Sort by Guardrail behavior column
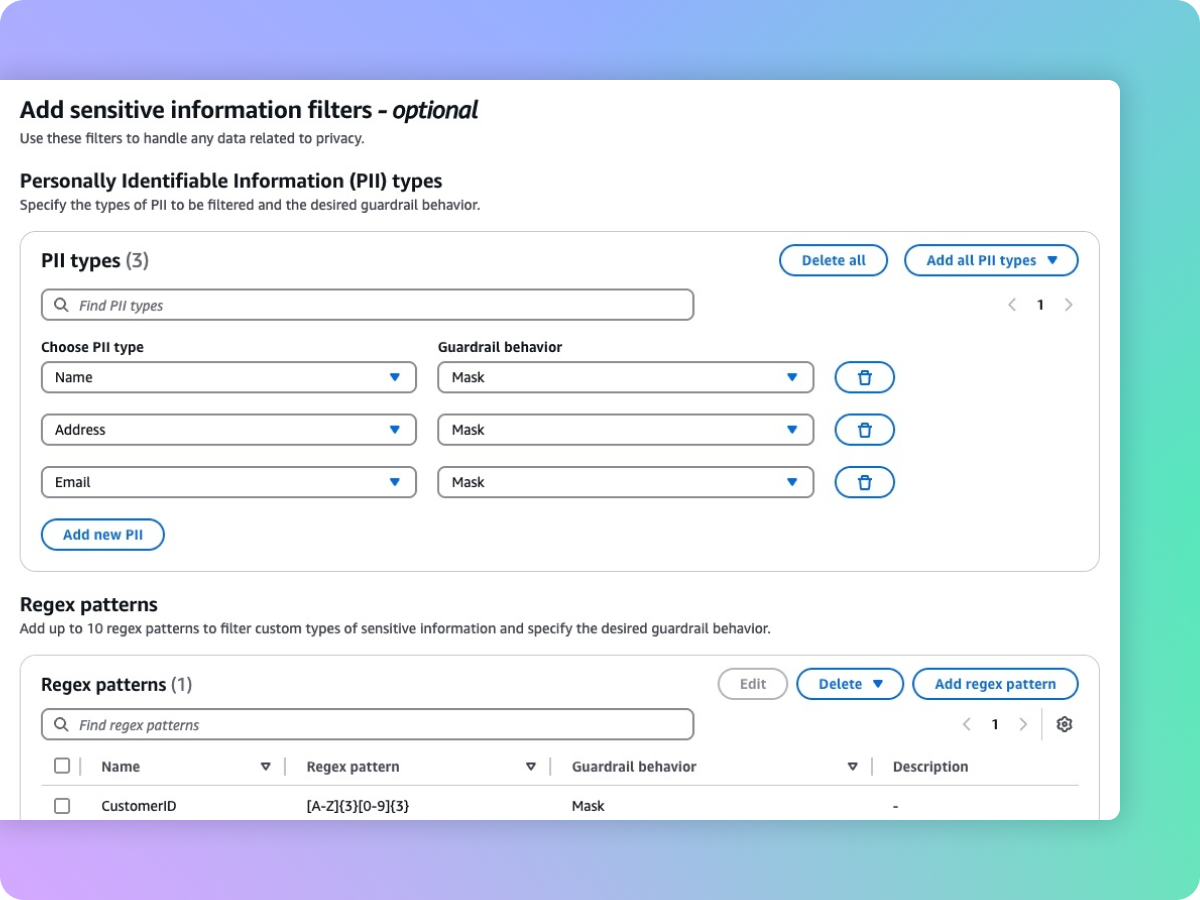Screen dimensions: 1200x900 (x=852, y=767)
